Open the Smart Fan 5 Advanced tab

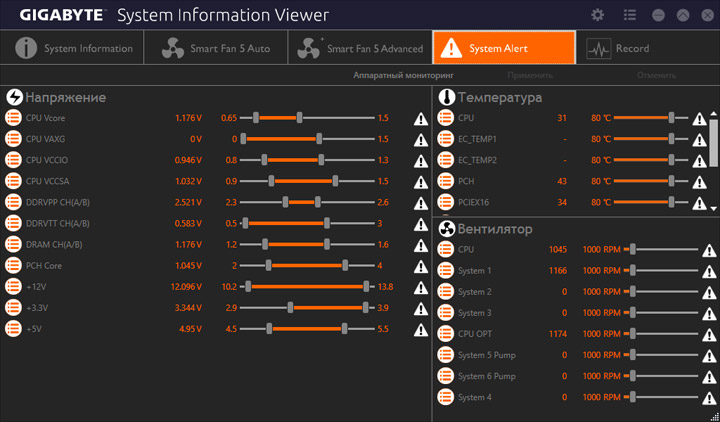pos(360,48)
